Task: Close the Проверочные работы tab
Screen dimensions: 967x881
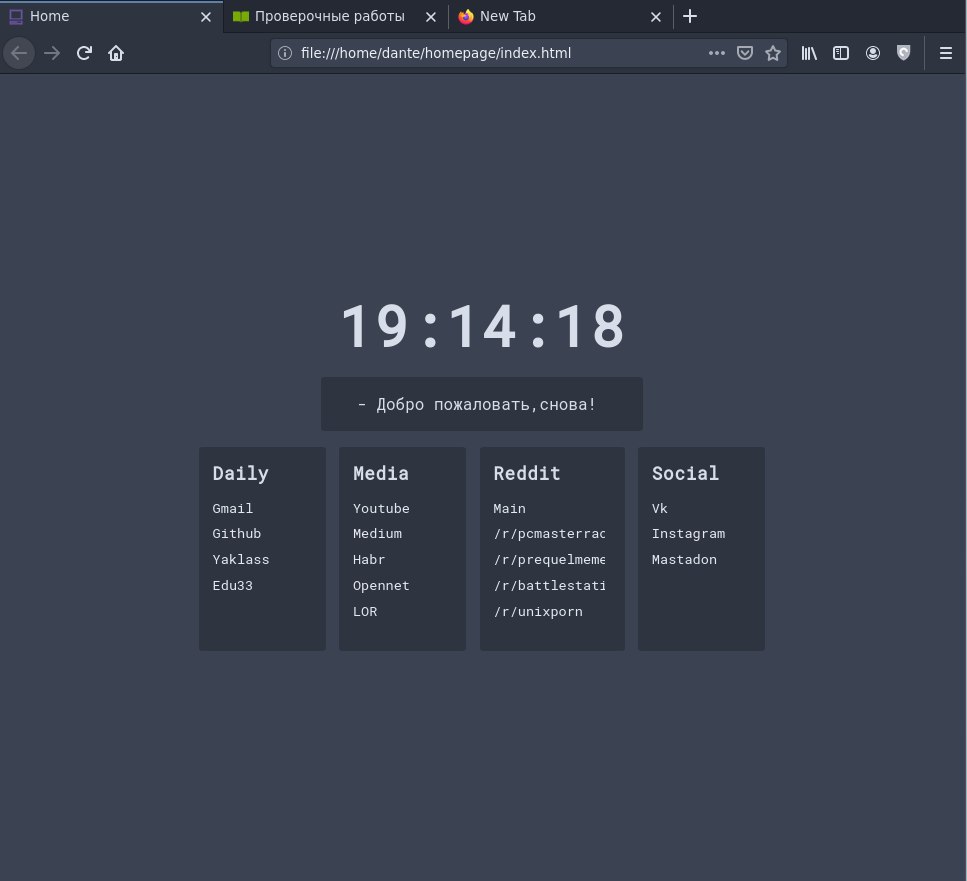Action: pyautogui.click(x=431, y=17)
